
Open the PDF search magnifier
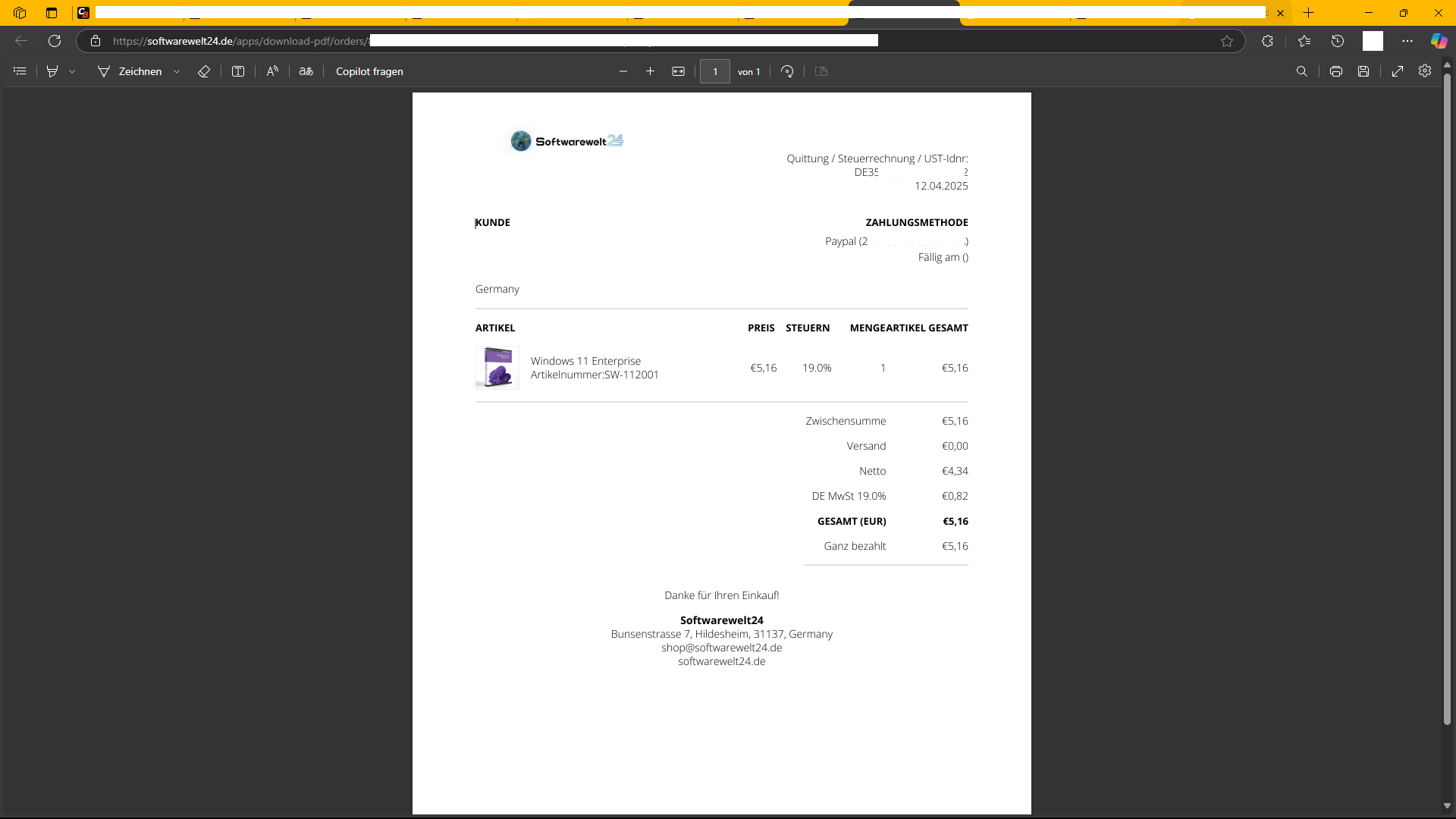(1302, 71)
